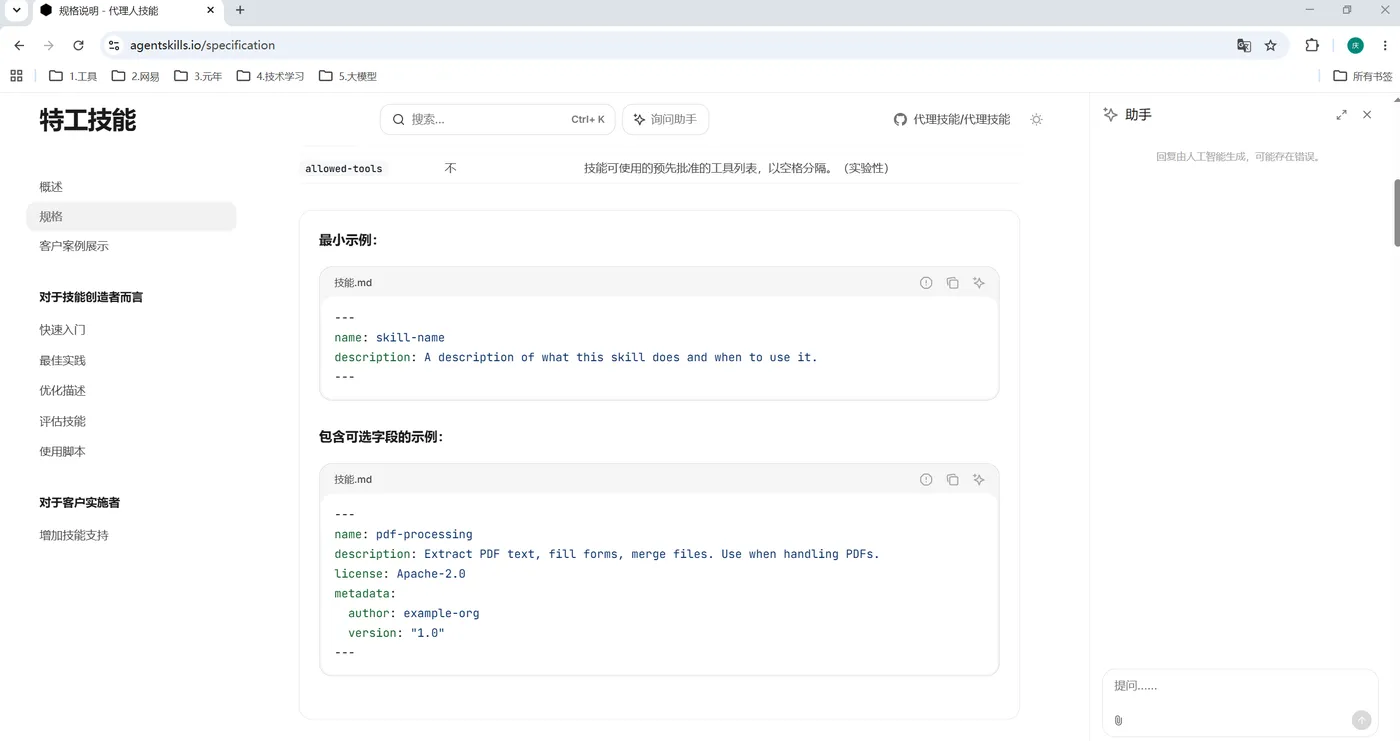Copy the optional fields example code block
The height and width of the screenshot is (741, 1400).
[x=952, y=480]
